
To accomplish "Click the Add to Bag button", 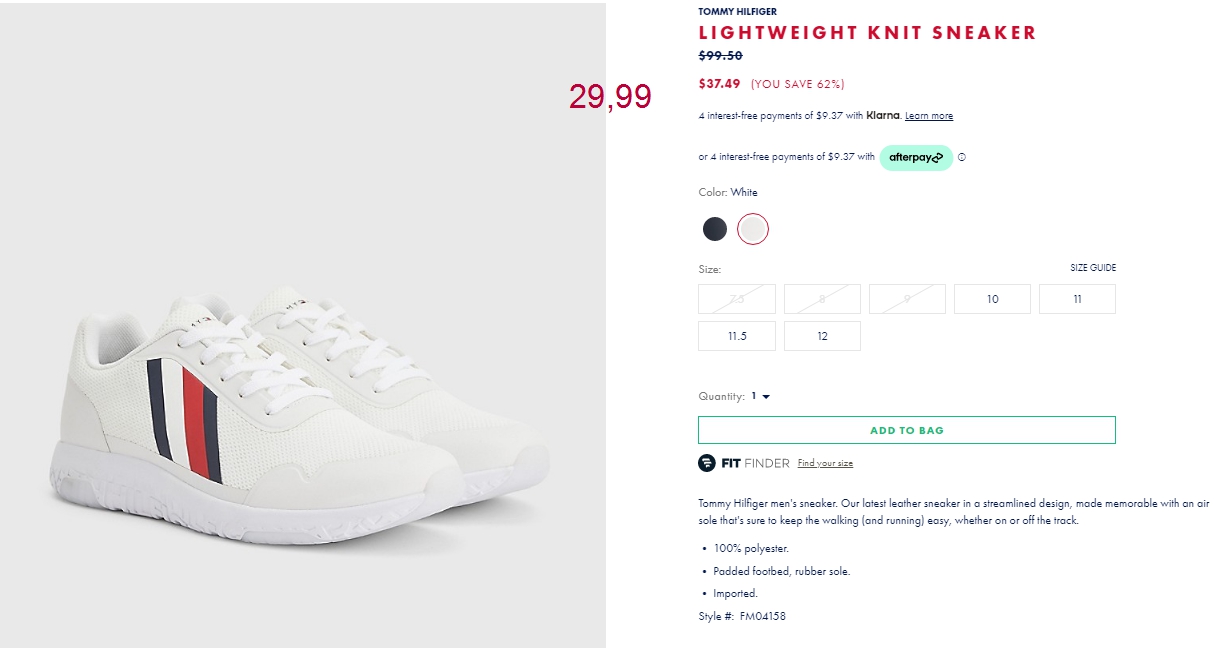I will pyautogui.click(x=907, y=430).
